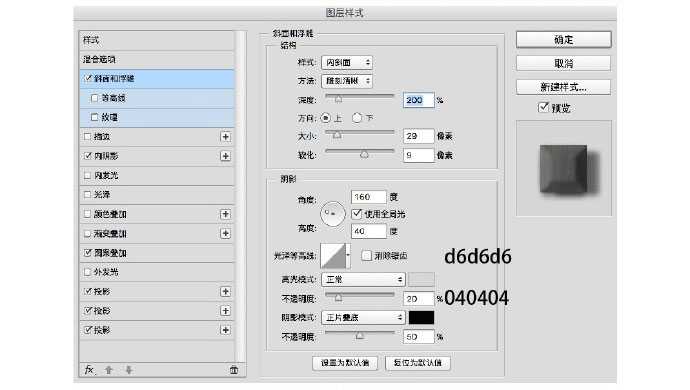The height and width of the screenshot is (390, 690).
Task: Open the 样式 dropdown showing 内斜面
Action: click(347, 63)
